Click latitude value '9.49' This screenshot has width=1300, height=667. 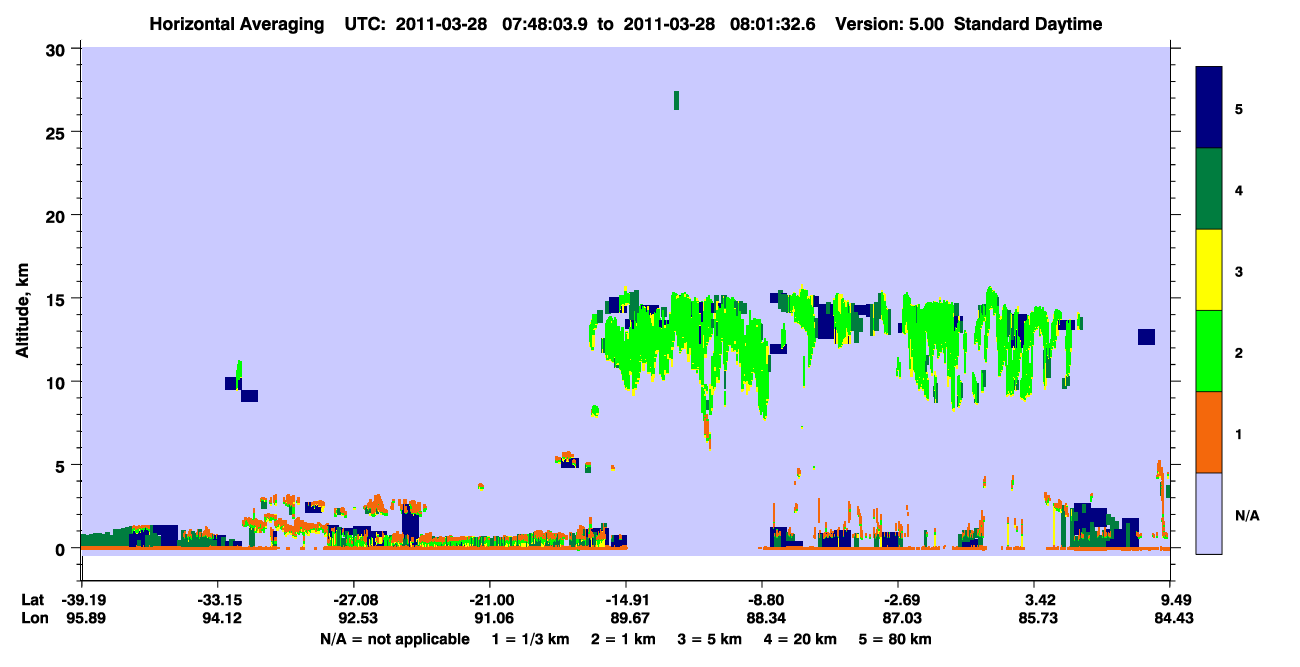click(x=1175, y=600)
